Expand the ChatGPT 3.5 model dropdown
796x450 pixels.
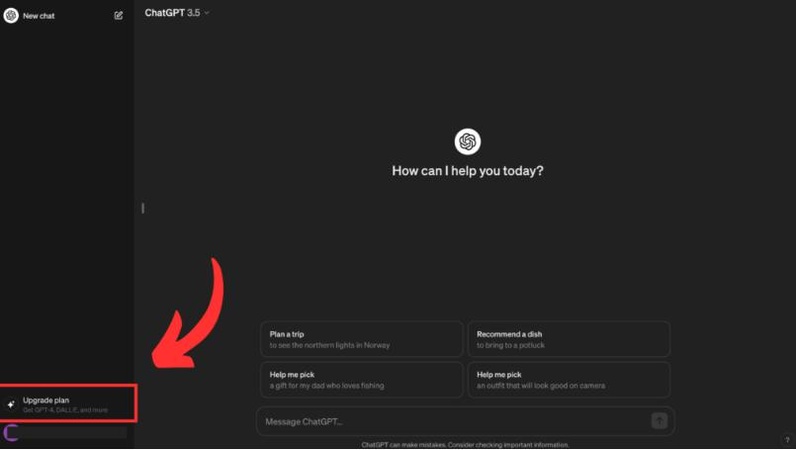(x=177, y=13)
